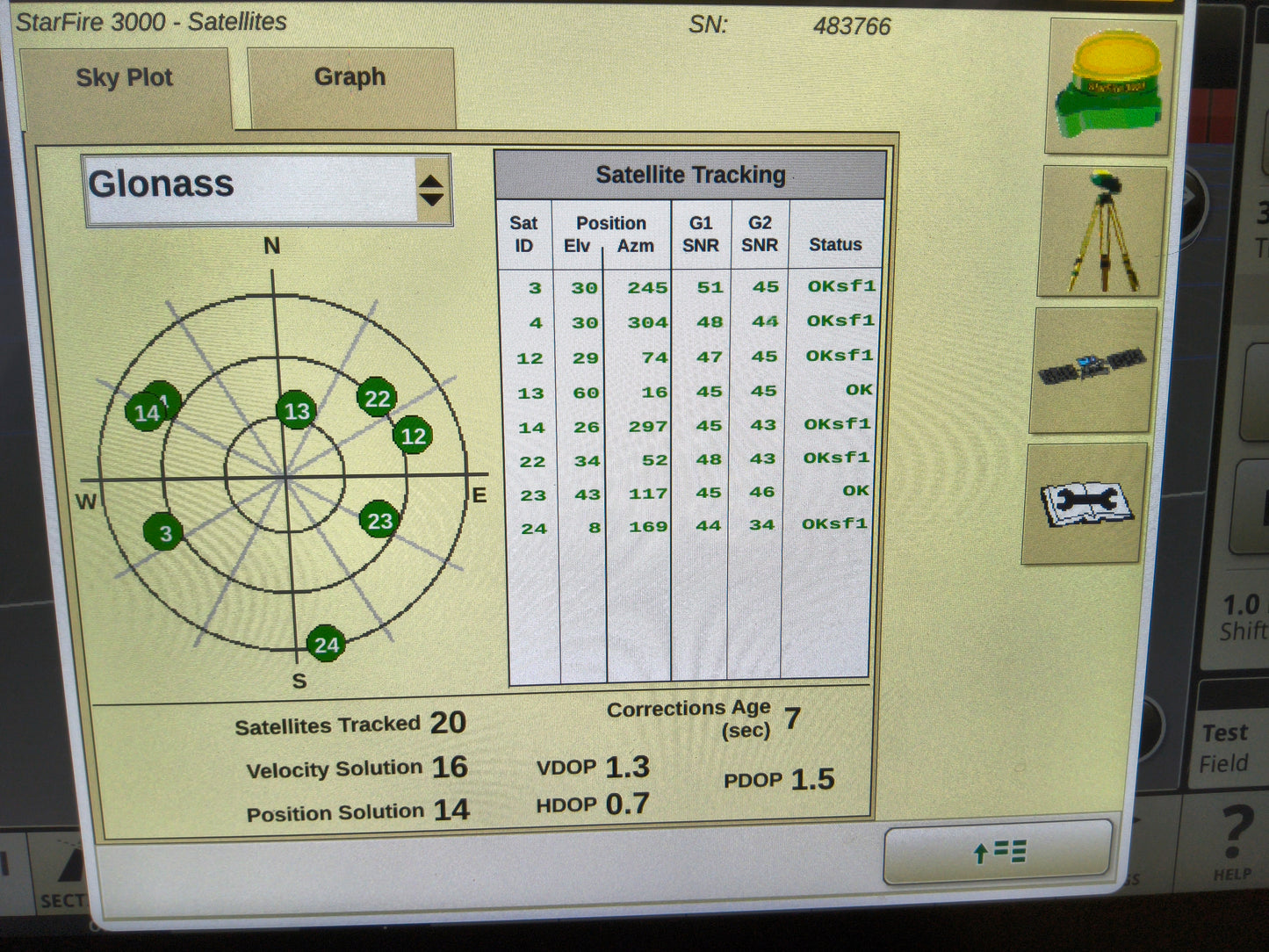Select the Sat ID 12 cell in the table
This screenshot has width=1269, height=952.
[x=530, y=358]
